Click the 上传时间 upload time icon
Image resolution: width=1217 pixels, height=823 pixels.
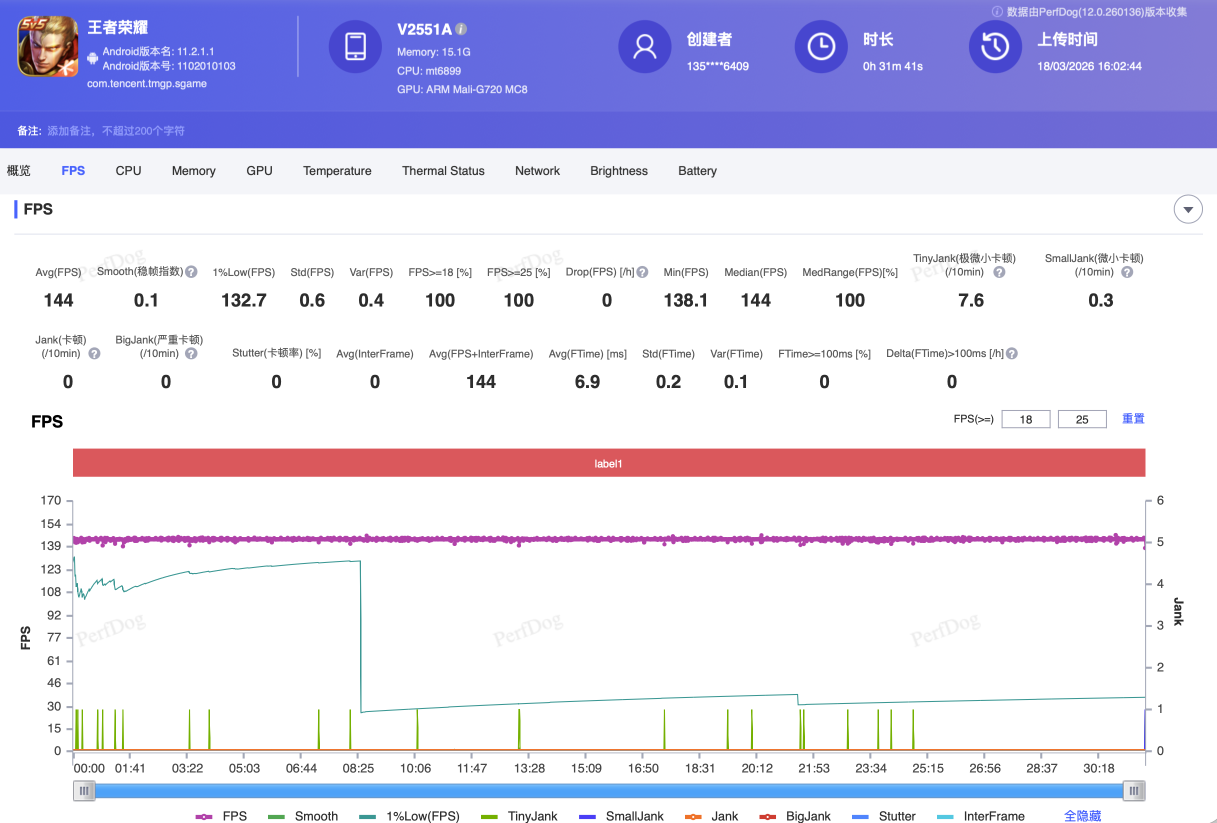pyautogui.click(x=995, y=46)
